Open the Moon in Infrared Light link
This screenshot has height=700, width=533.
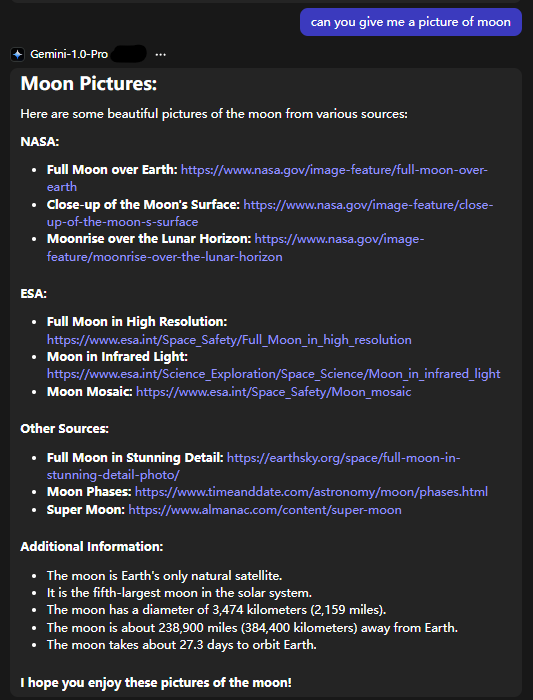[x=274, y=374]
